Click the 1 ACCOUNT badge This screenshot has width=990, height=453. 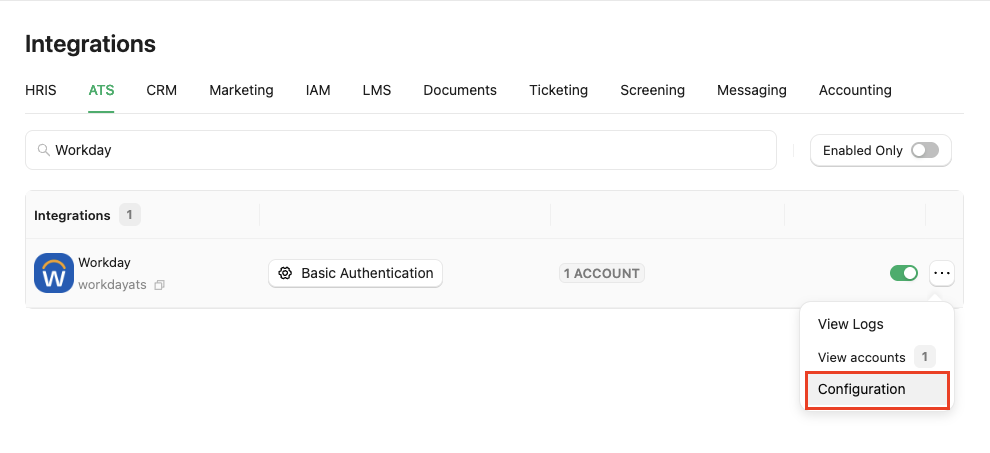click(602, 274)
